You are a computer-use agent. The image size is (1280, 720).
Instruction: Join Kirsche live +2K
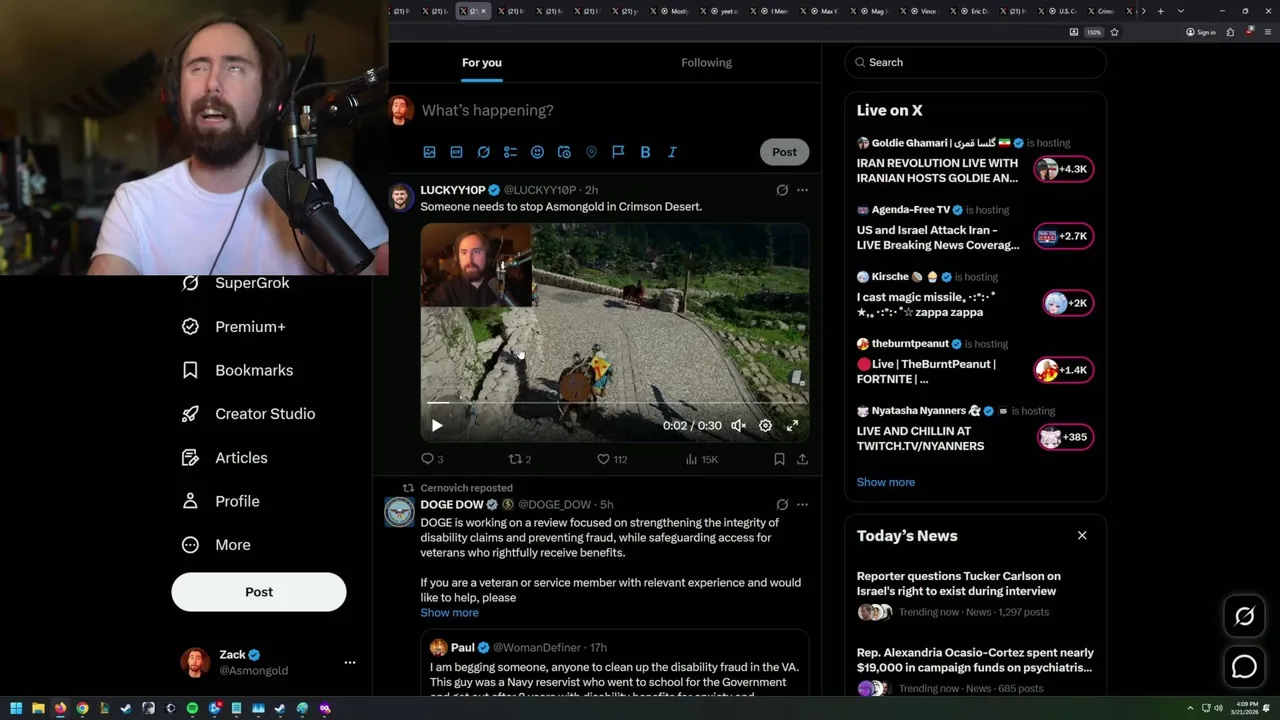(x=1068, y=303)
